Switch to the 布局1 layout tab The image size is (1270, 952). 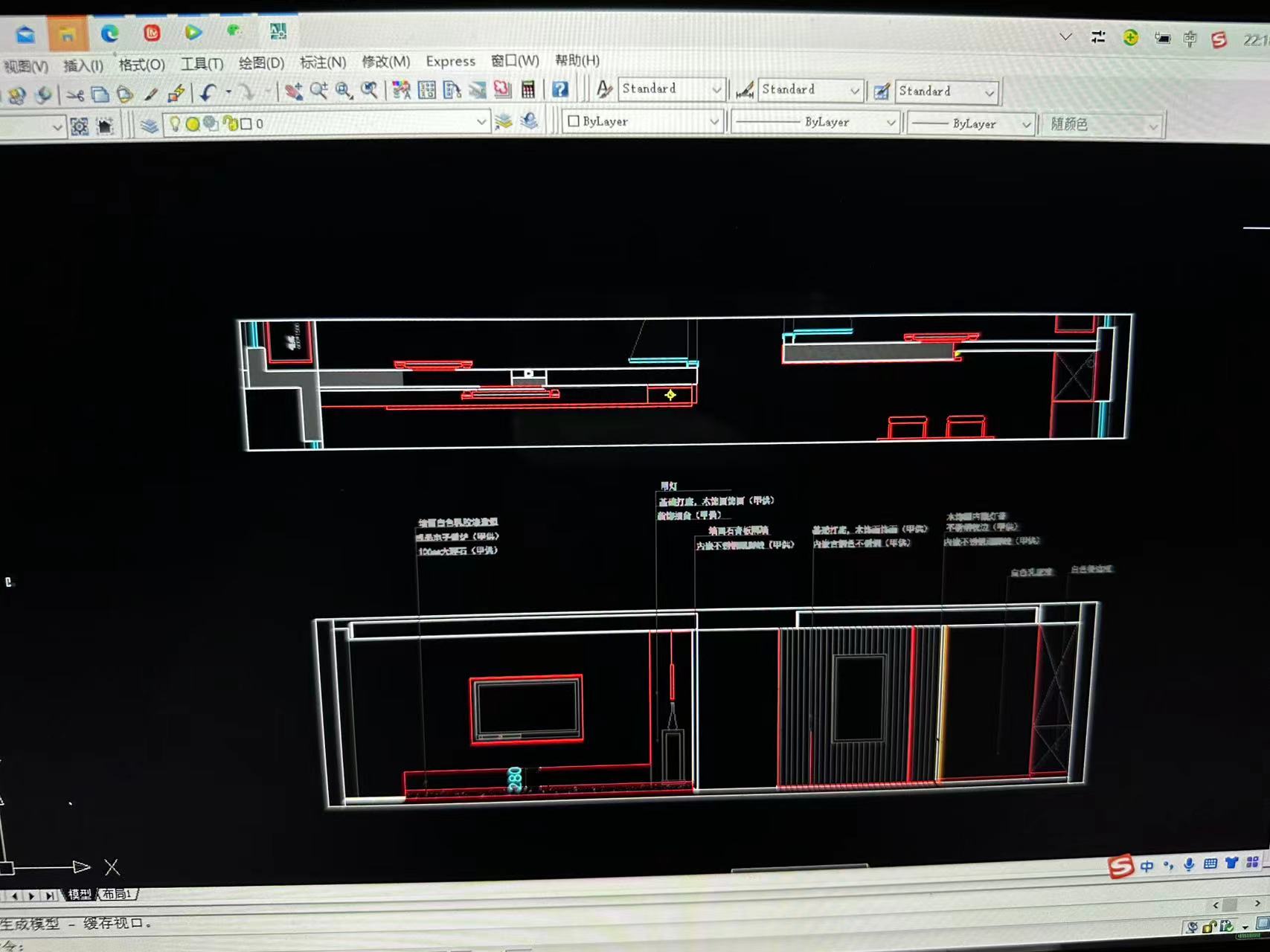[x=117, y=894]
